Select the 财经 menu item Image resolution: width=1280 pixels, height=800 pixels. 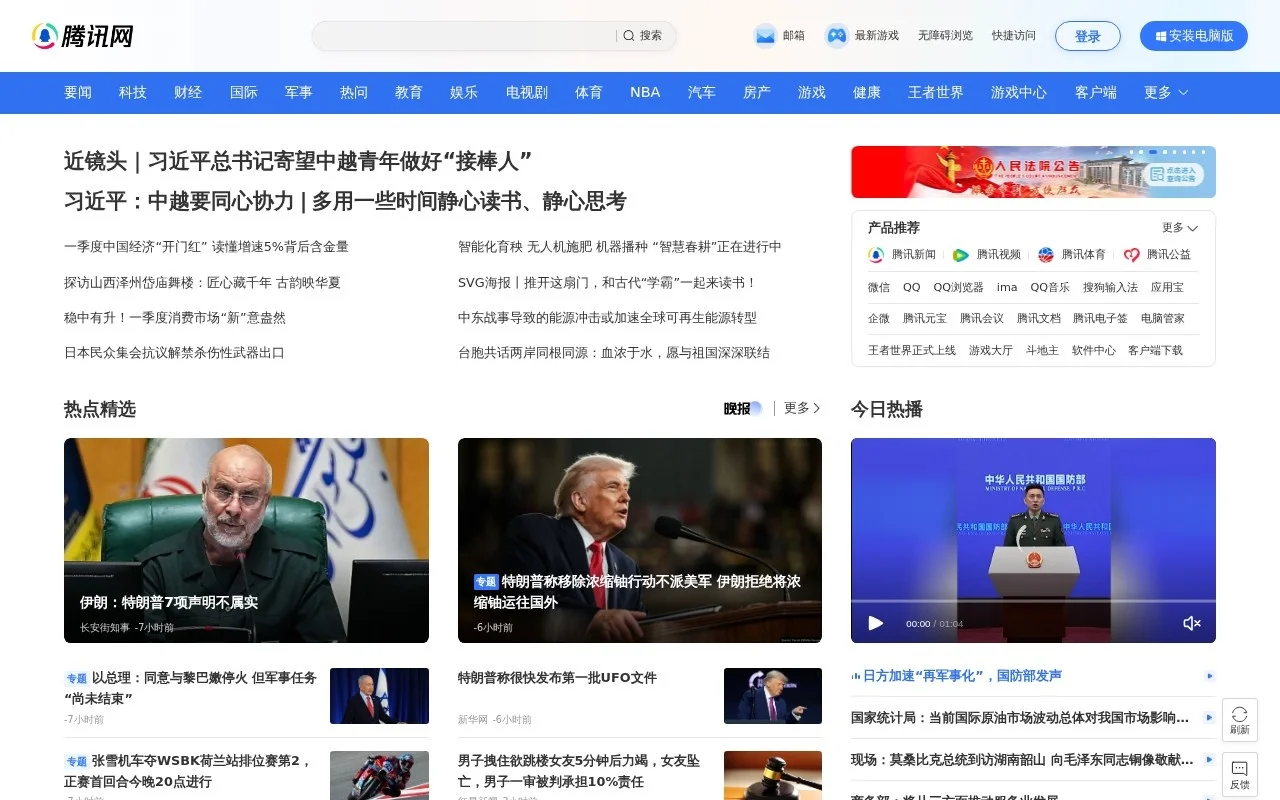pos(188,92)
